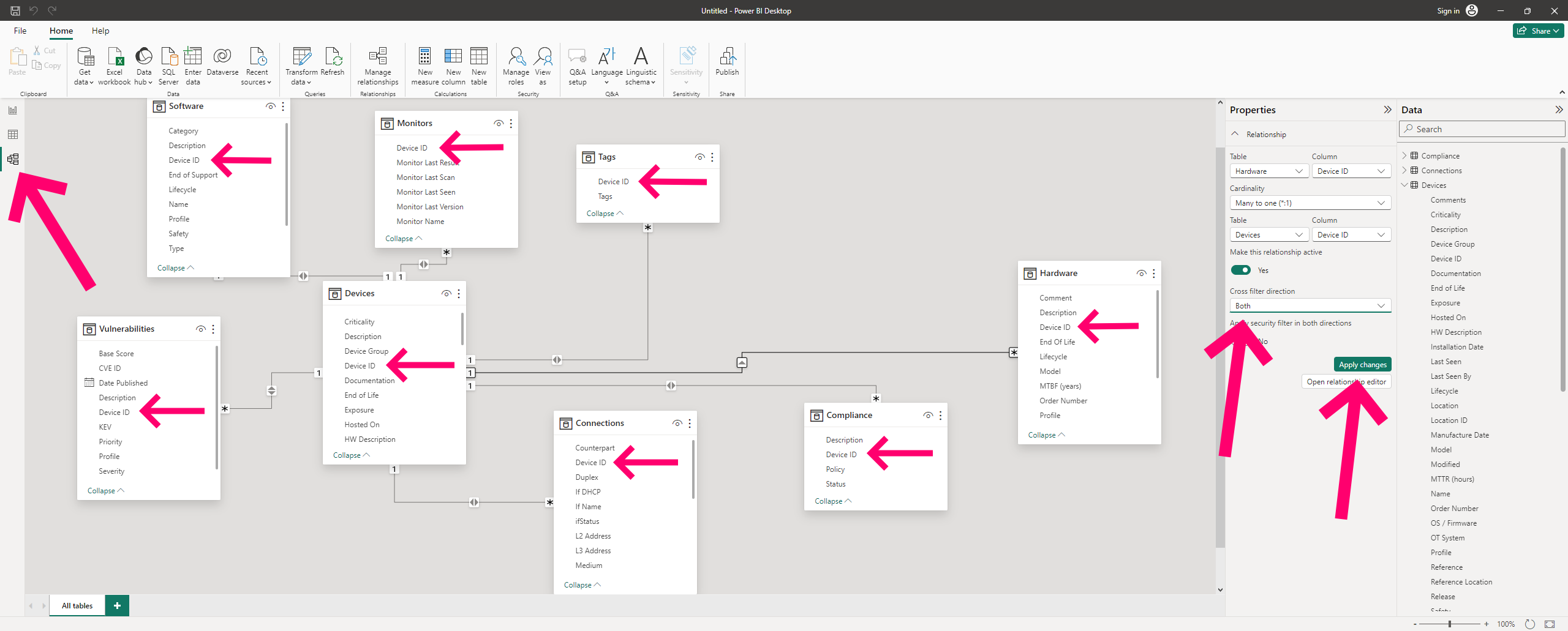The image size is (1568, 631).
Task: Switch to Report view
Action: (13, 110)
